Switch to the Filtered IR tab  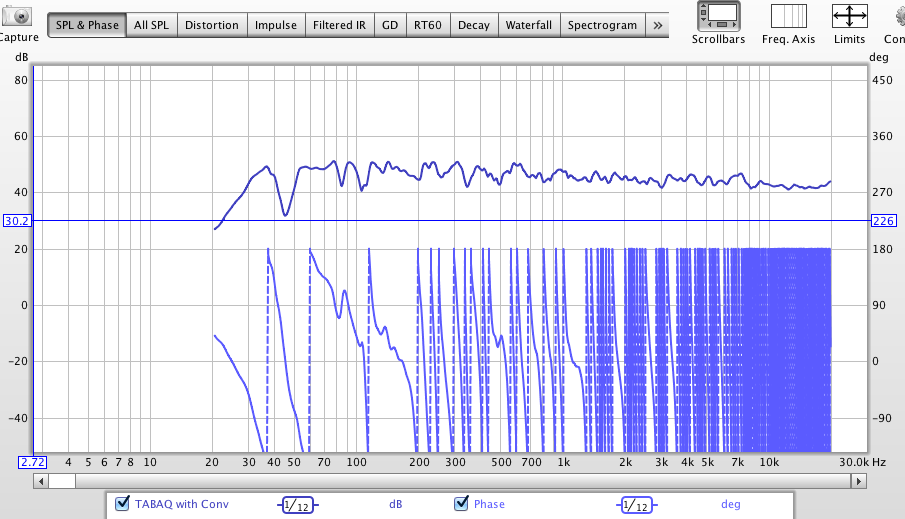339,25
